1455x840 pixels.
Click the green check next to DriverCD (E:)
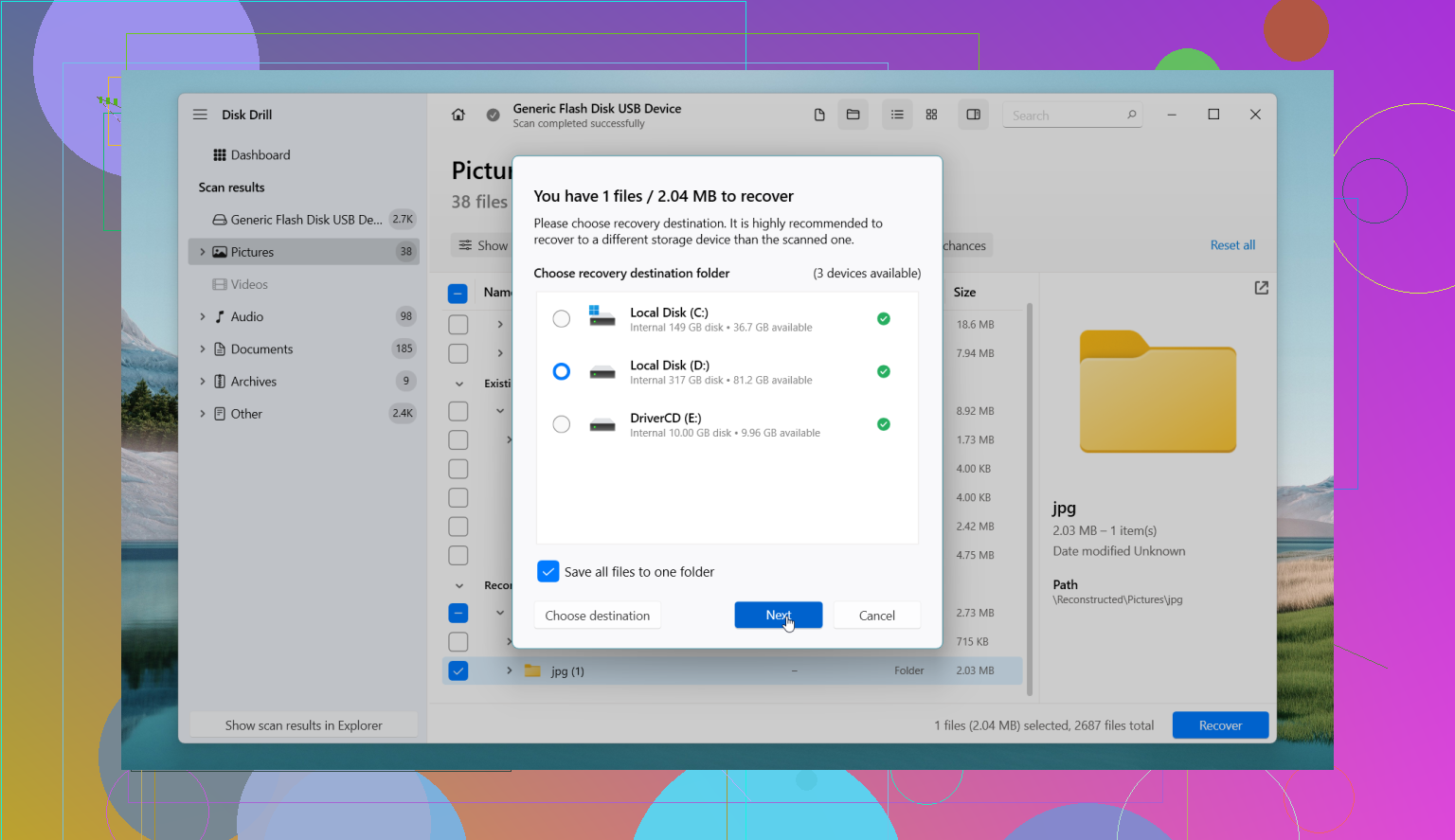point(884,424)
